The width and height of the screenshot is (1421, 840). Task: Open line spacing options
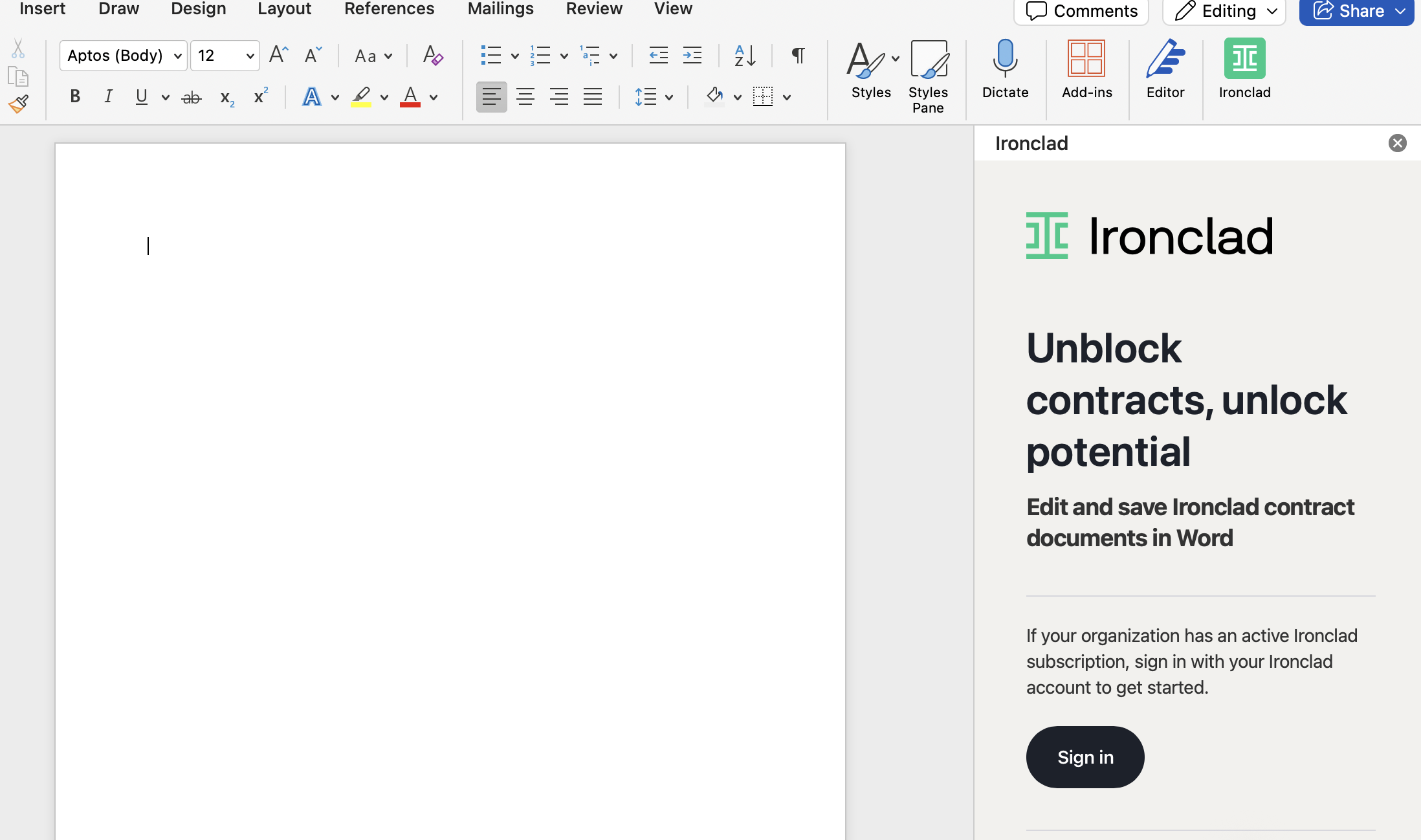tap(646, 97)
